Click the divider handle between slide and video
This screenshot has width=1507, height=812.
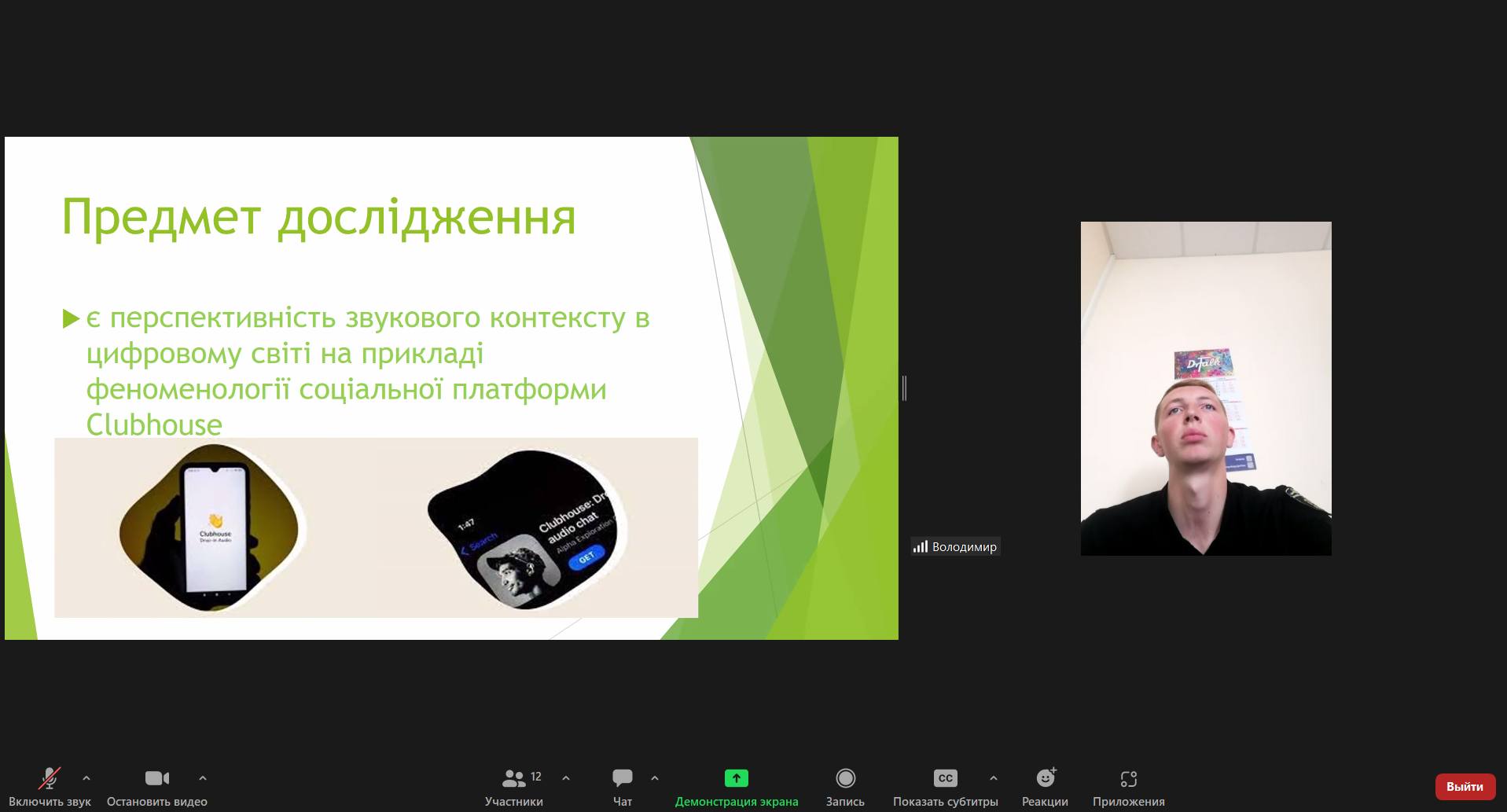(904, 388)
